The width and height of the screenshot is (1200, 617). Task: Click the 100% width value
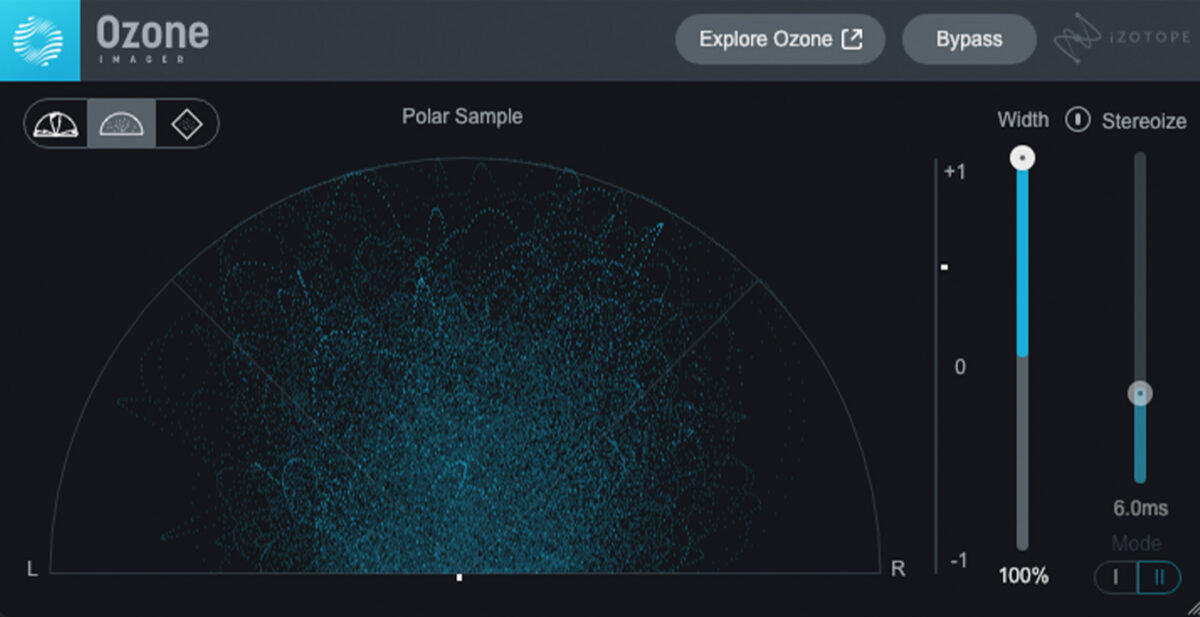pos(1023,576)
